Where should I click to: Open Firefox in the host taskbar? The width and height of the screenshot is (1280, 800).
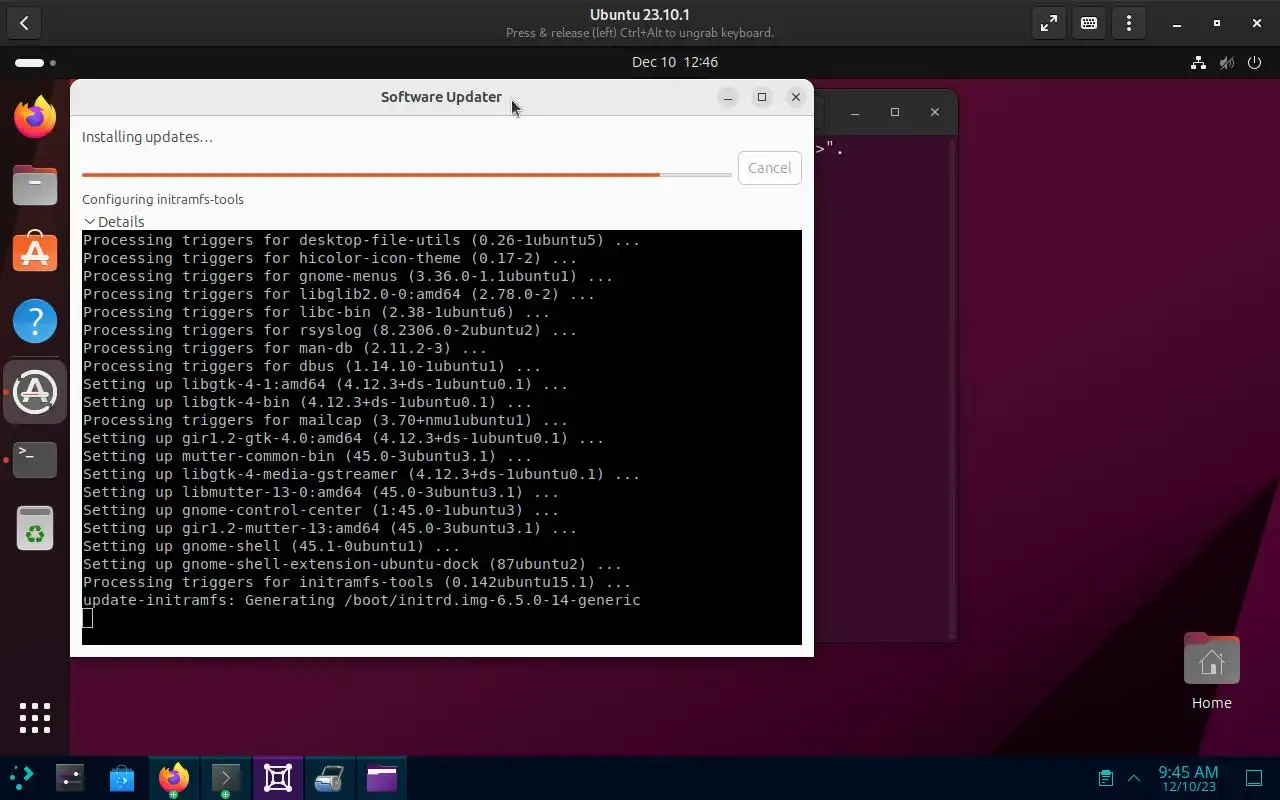click(173, 778)
